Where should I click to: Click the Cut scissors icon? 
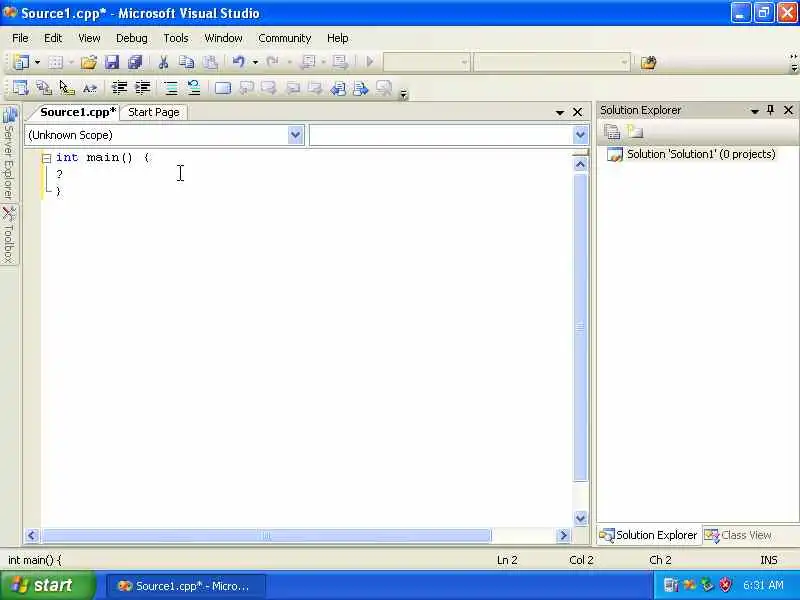pyautogui.click(x=163, y=62)
